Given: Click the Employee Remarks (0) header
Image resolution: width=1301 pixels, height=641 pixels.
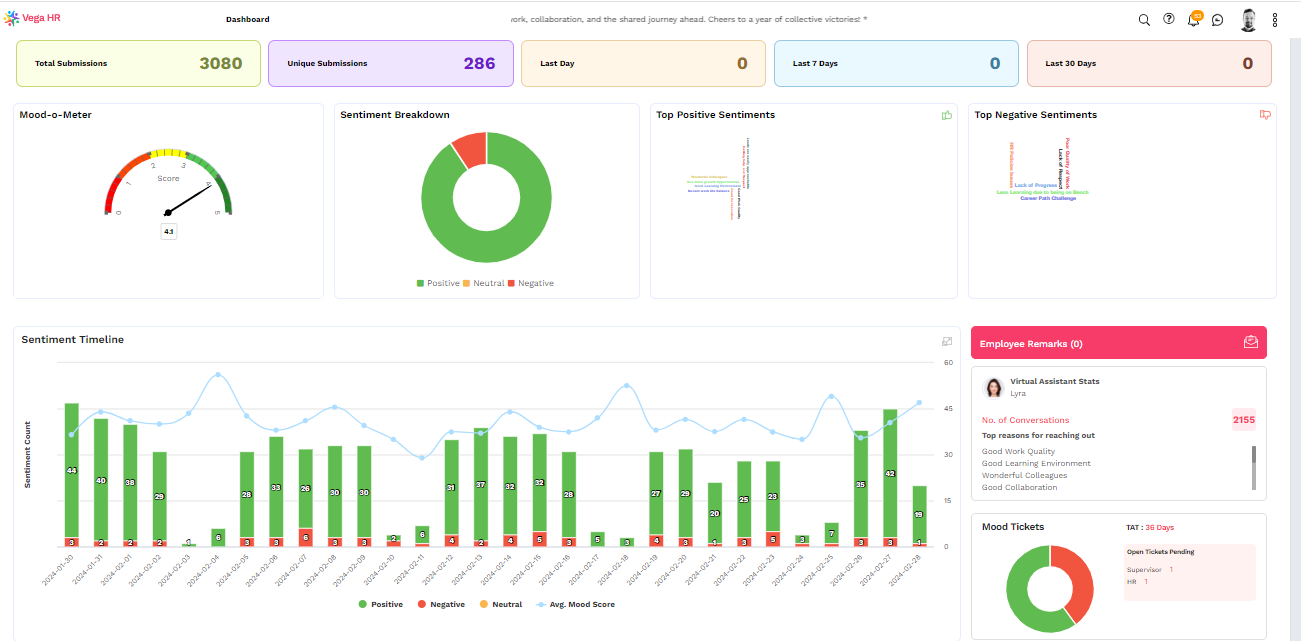Looking at the screenshot, I should (x=1031, y=343).
